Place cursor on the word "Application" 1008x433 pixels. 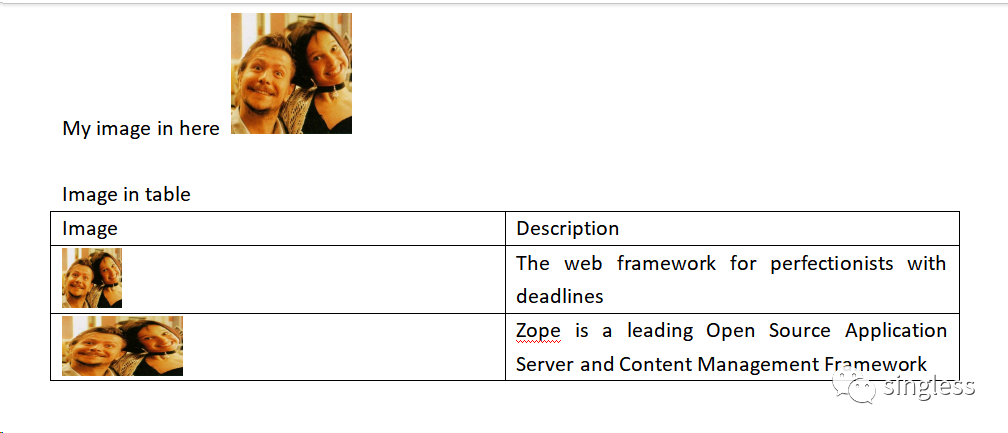point(896,330)
